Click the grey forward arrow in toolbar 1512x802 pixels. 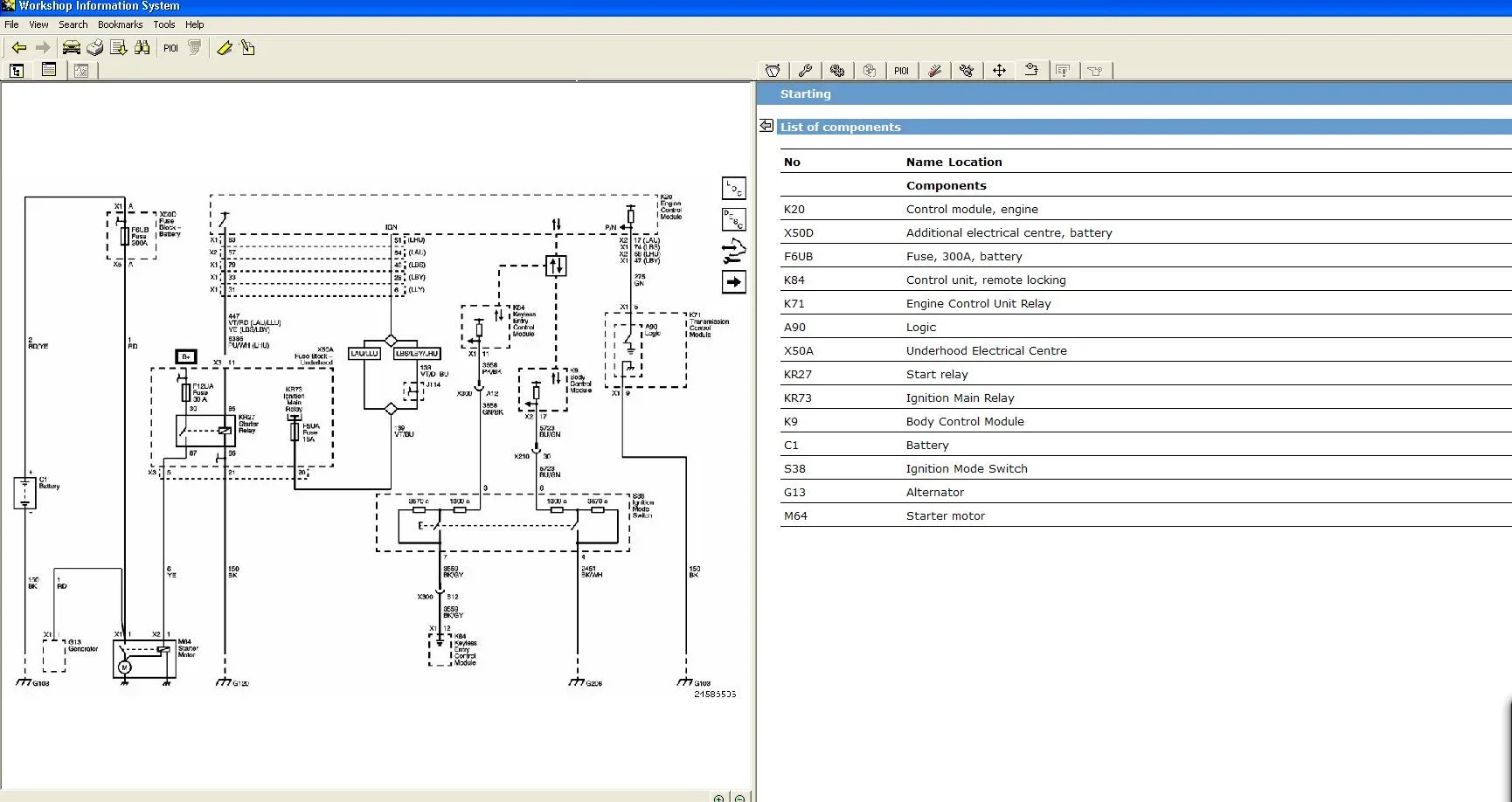pyautogui.click(x=43, y=48)
